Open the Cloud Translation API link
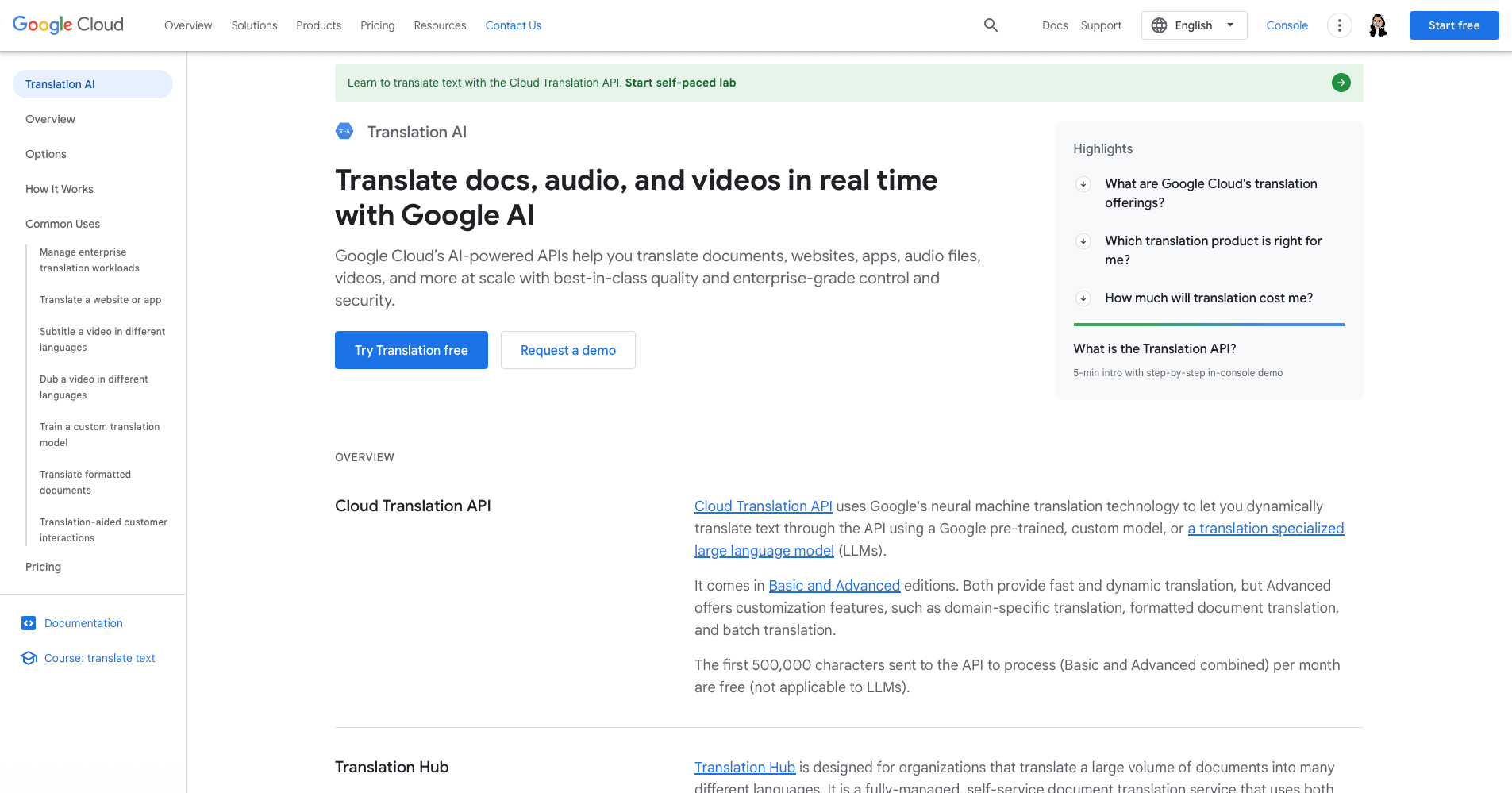Screen dimensions: 1512x793 [x=763, y=506]
